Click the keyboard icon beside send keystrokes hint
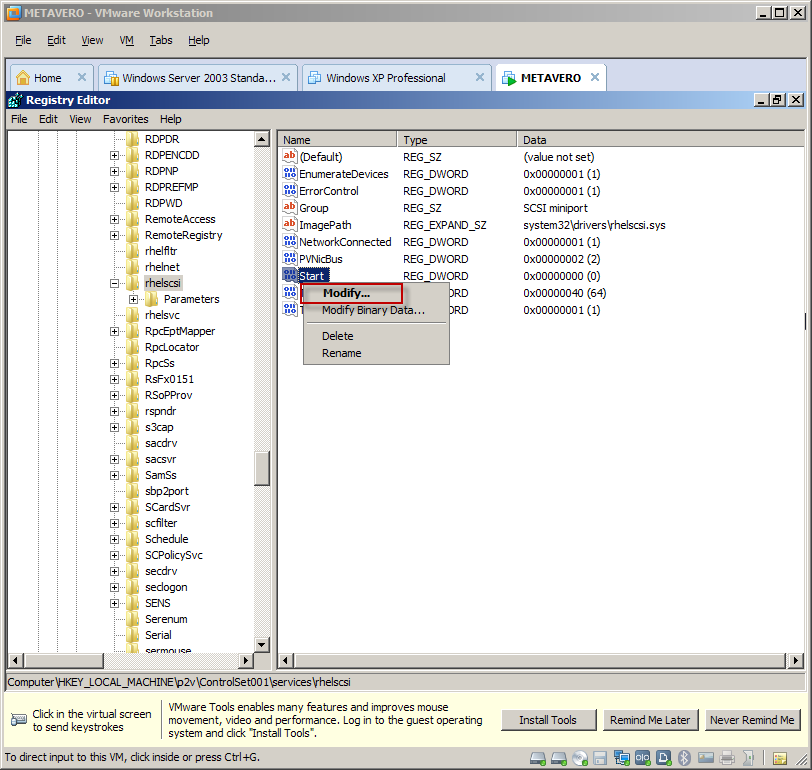The width and height of the screenshot is (812, 770). [19, 720]
